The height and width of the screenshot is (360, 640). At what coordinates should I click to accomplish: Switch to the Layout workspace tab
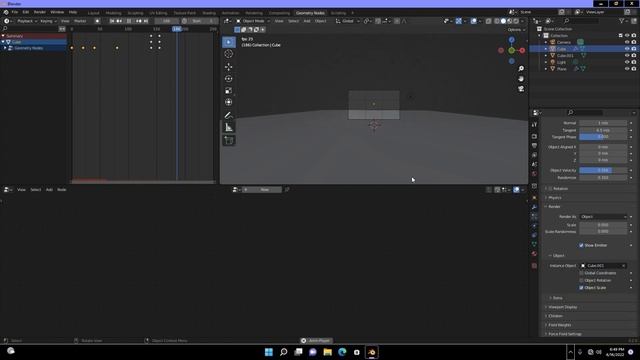[93, 13]
